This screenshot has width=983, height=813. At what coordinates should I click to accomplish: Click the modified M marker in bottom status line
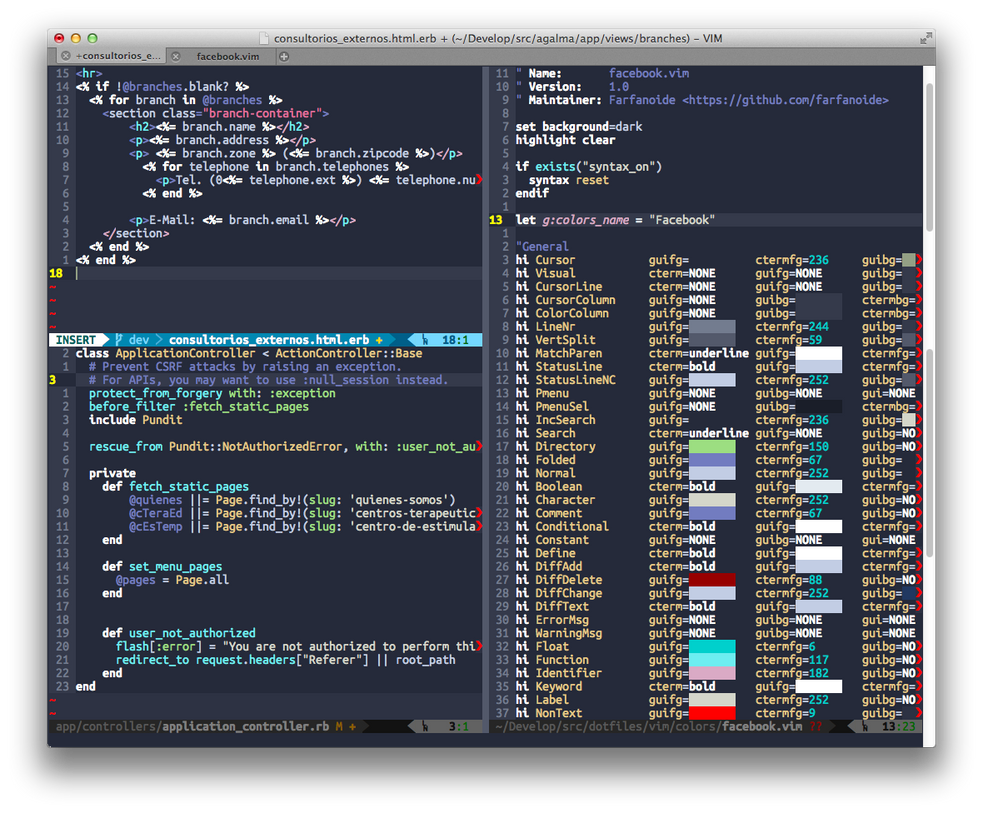point(339,726)
